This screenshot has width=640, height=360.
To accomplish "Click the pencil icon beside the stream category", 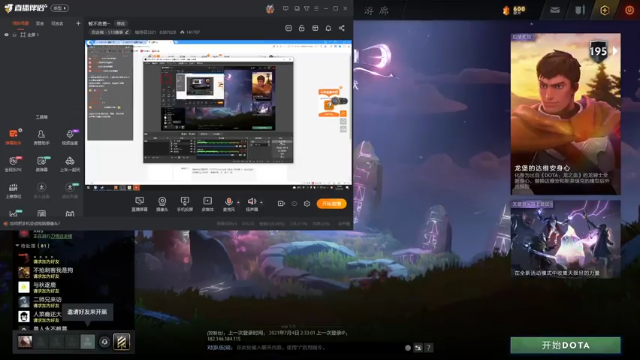I will [127, 32].
